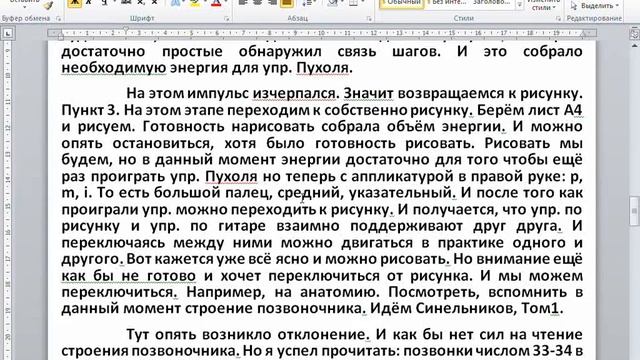Click the vertical scrollbar thumb

[634, 211]
